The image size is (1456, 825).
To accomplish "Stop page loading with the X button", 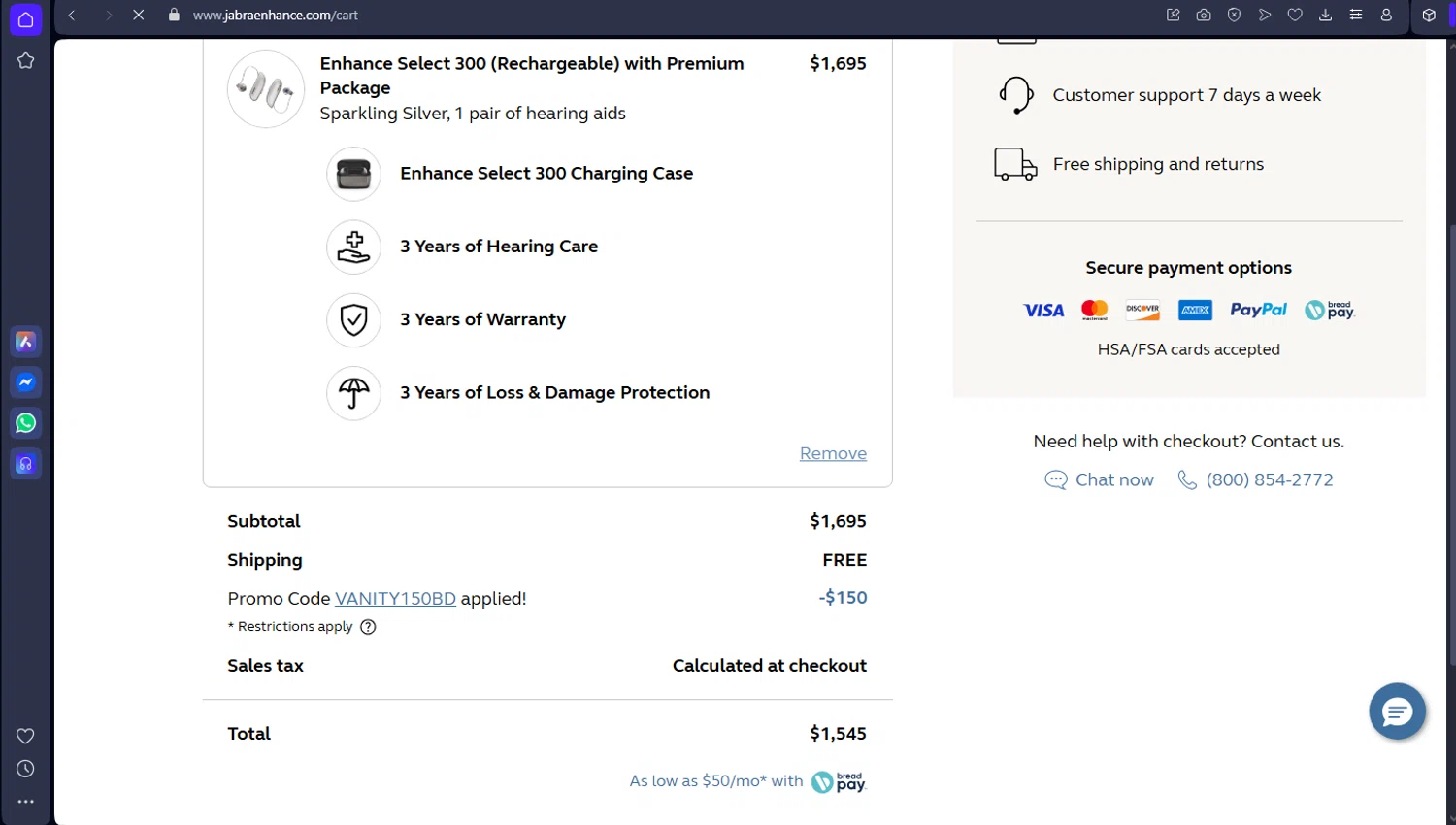I will pos(139,16).
